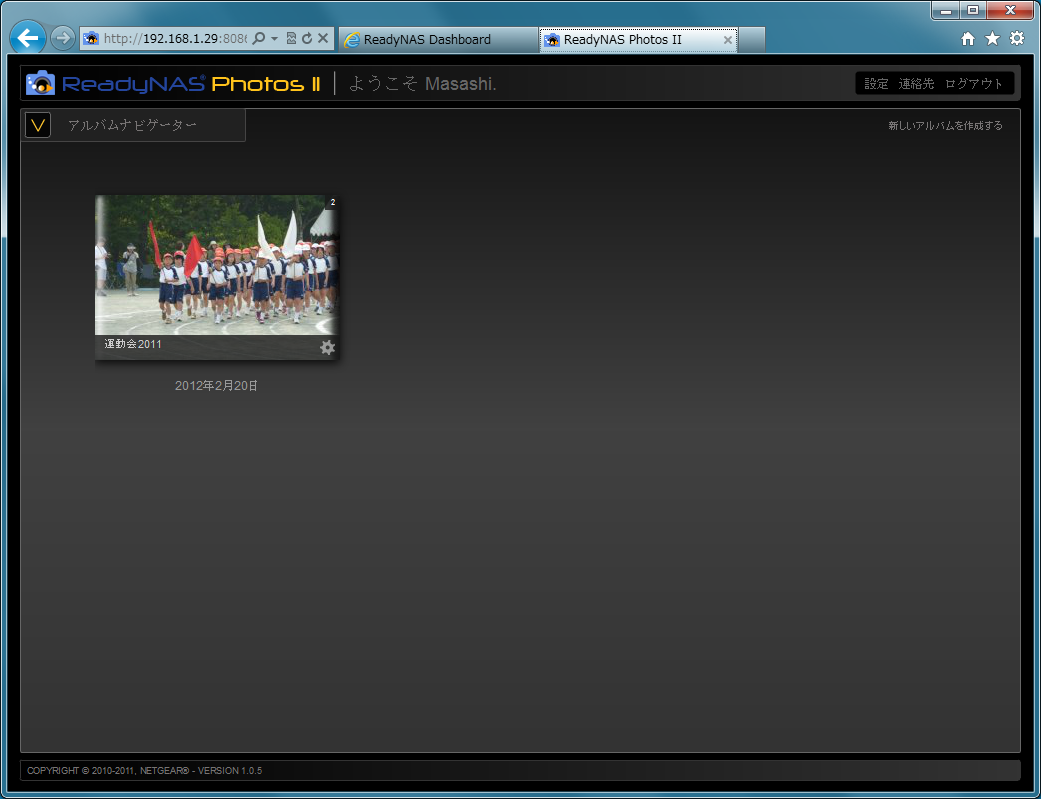This screenshot has width=1041, height=799.
Task: Open the 運動会2011 album thumbnail
Action: pyautogui.click(x=216, y=265)
